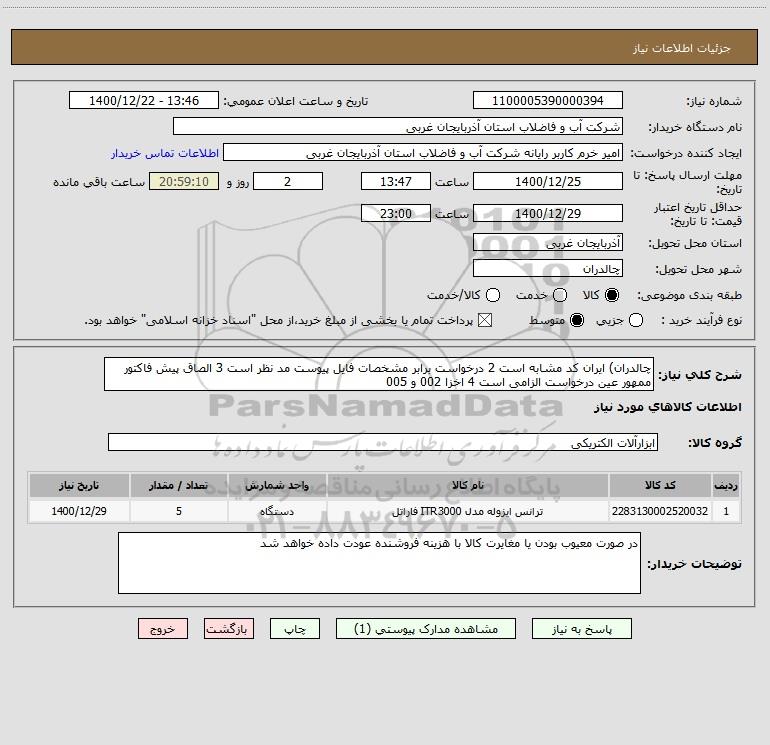Screen dimensions: 770x745
Task: Click the نام کالا column header
Action: 468,485
